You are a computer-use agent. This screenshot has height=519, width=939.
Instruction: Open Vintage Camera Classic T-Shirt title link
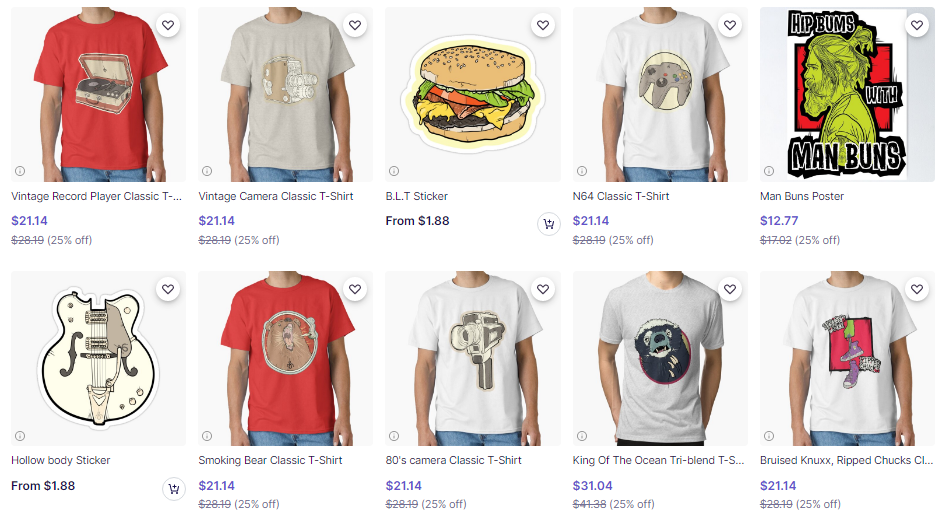point(275,196)
